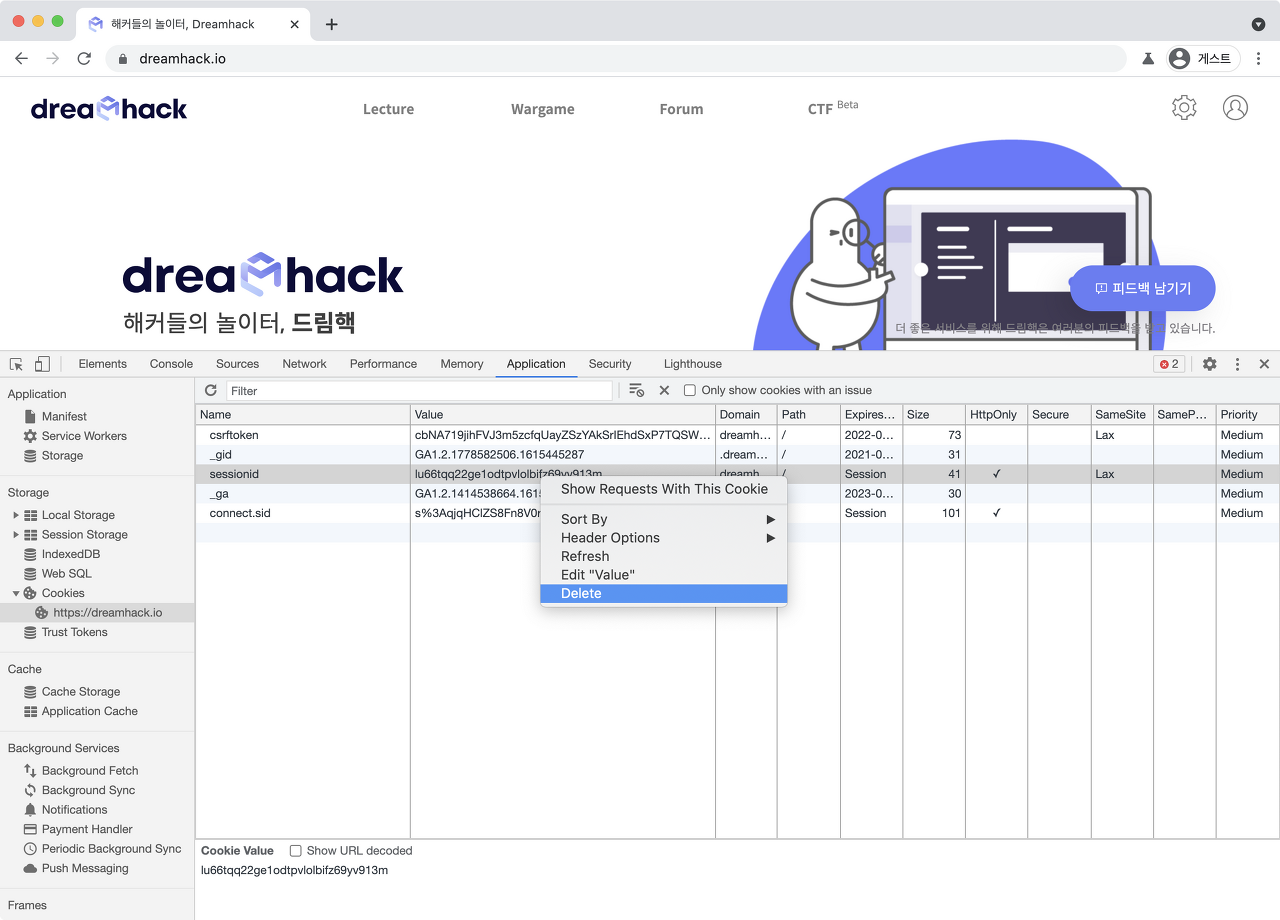Open DevTools more options menu

coord(1237,364)
